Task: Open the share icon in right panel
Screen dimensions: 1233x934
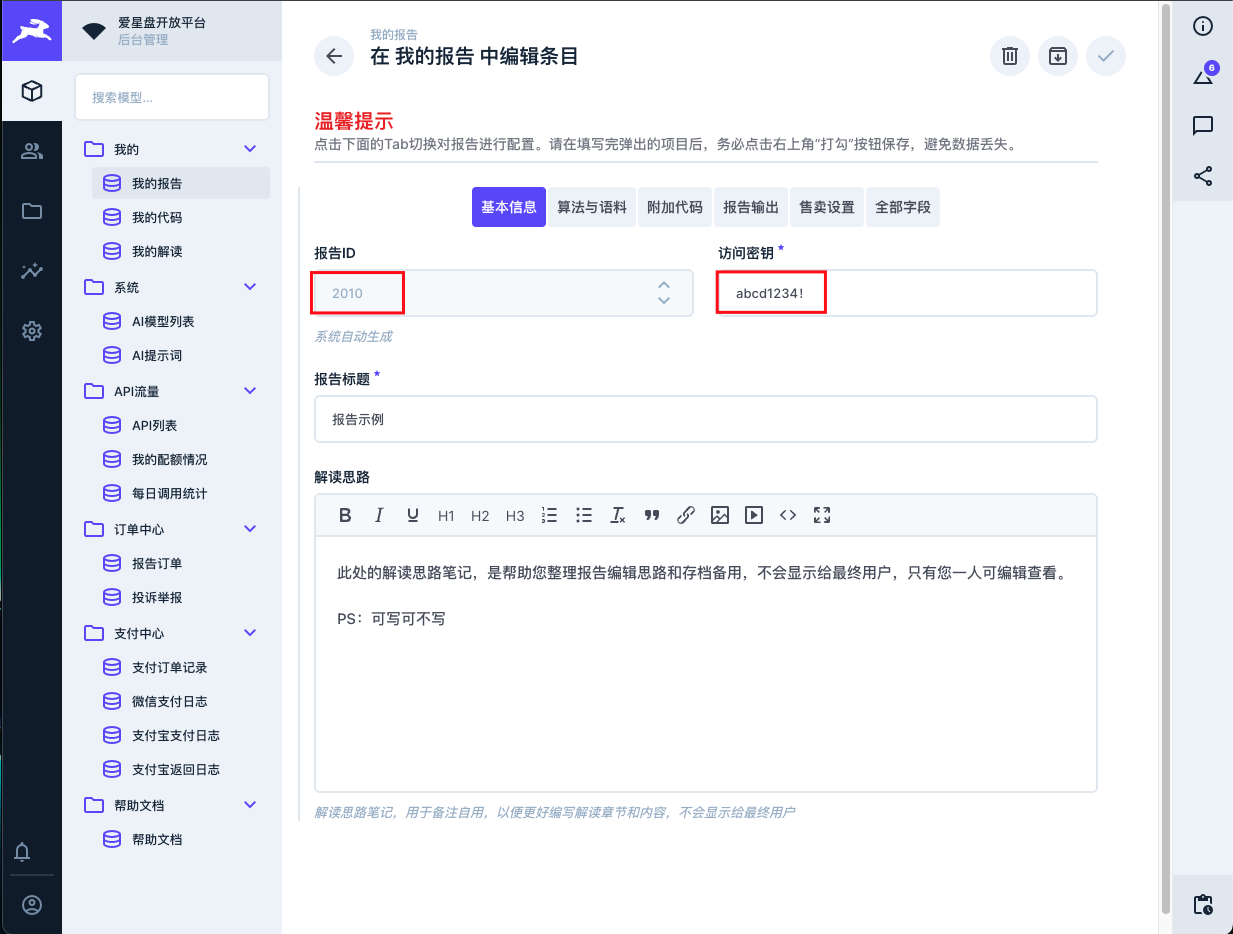Action: (x=1203, y=177)
